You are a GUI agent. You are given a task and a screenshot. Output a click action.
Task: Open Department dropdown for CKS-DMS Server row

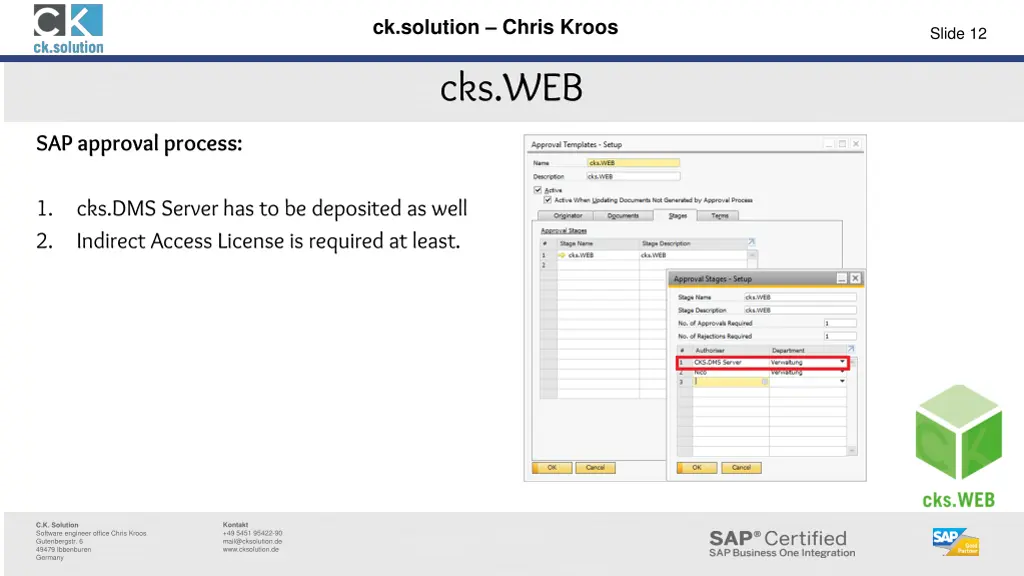842,362
